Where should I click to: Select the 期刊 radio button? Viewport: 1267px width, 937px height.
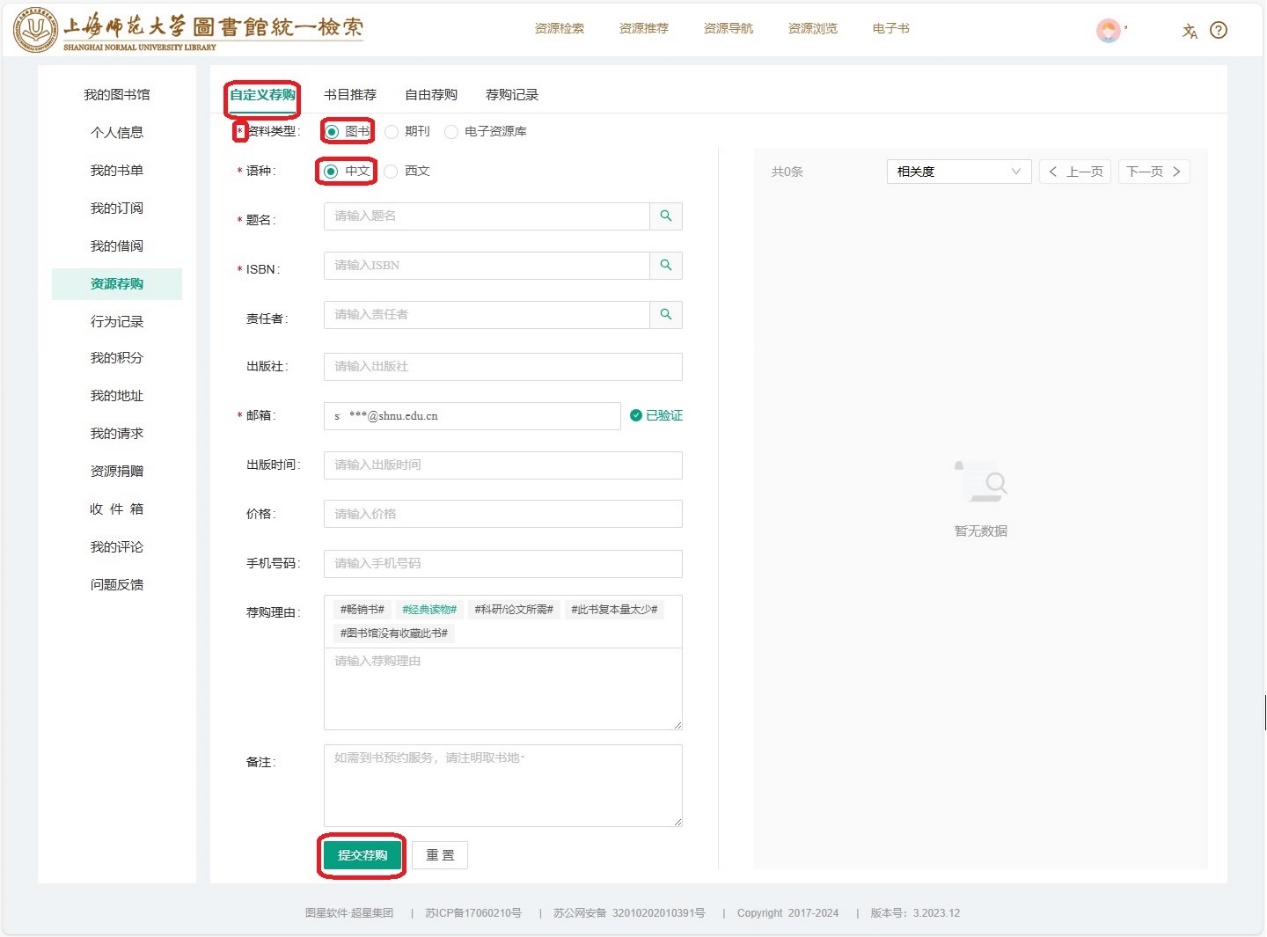tap(392, 132)
